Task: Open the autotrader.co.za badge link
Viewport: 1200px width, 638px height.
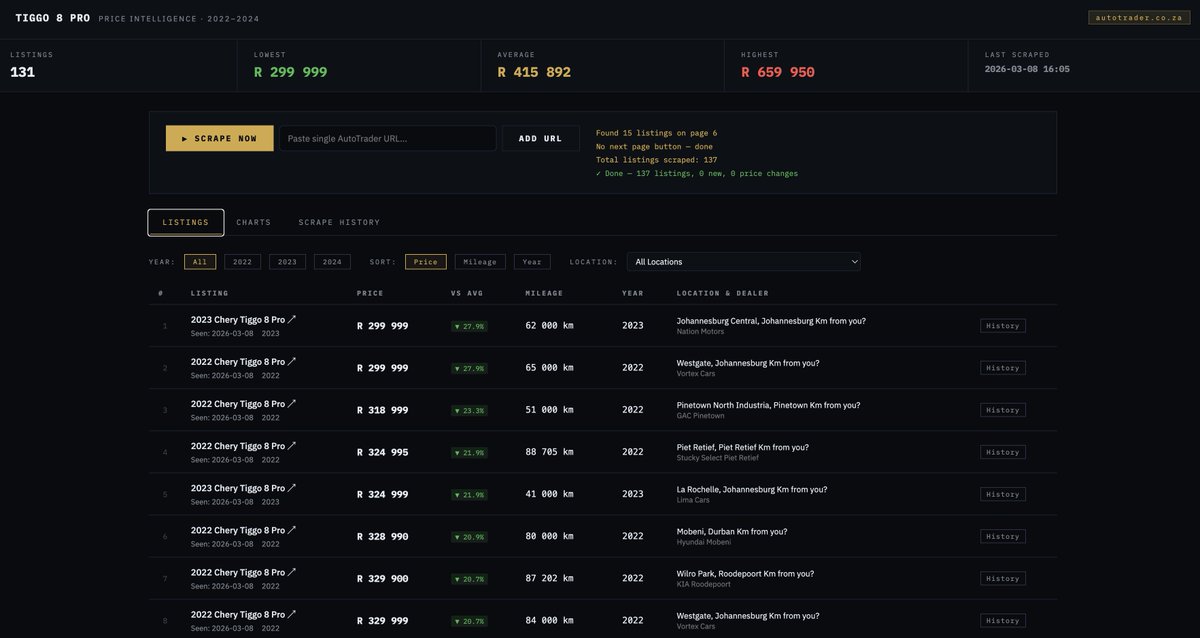Action: [1139, 18]
